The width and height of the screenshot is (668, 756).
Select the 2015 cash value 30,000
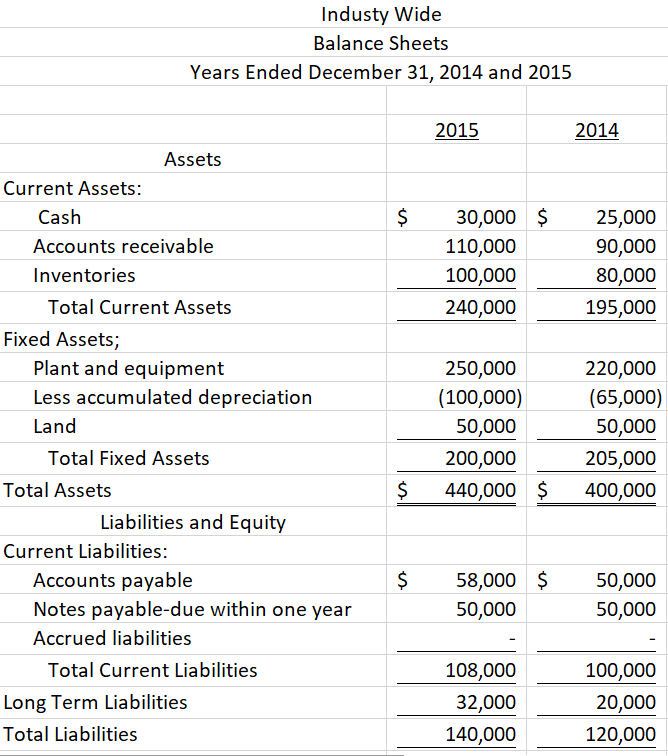[456, 216]
